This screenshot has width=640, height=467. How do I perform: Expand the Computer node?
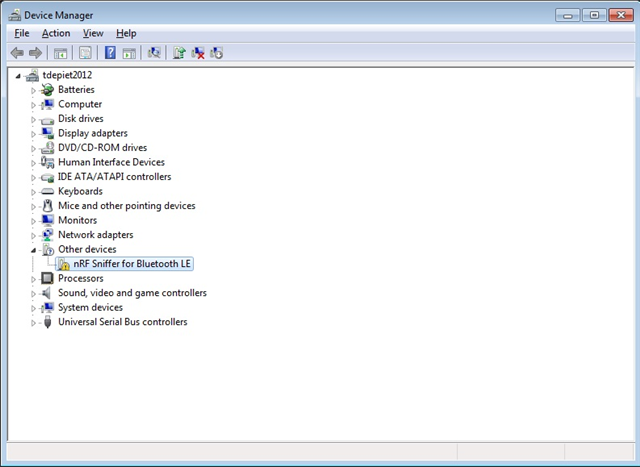pos(33,105)
